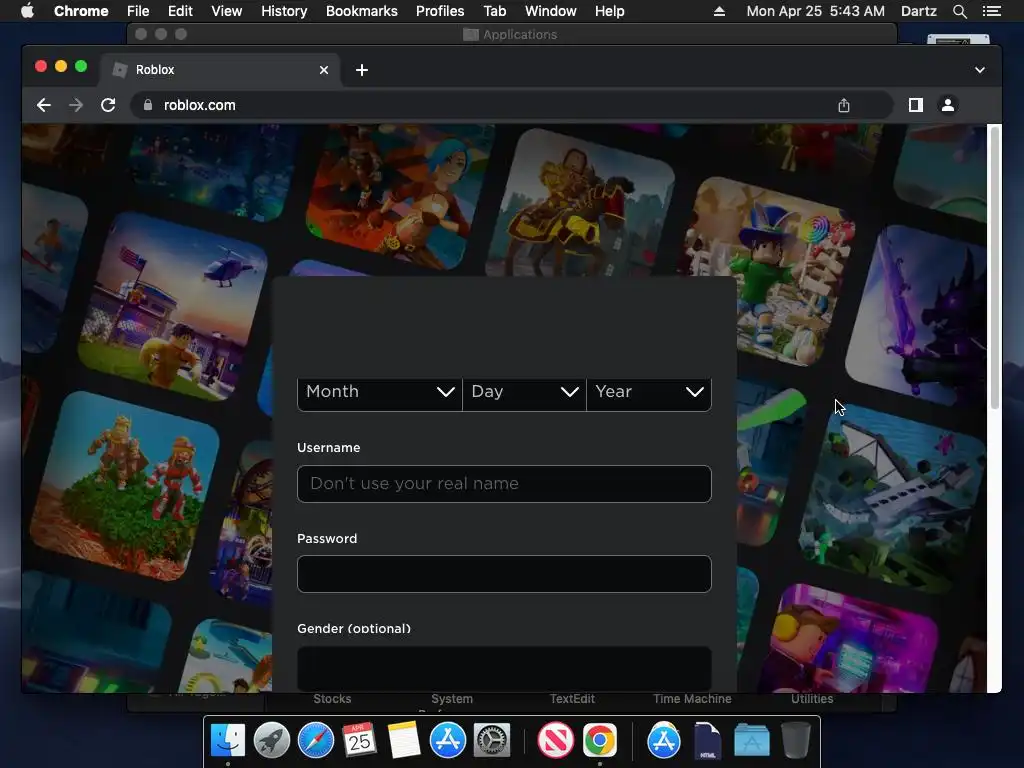Open the Help menu

pyautogui.click(x=609, y=11)
